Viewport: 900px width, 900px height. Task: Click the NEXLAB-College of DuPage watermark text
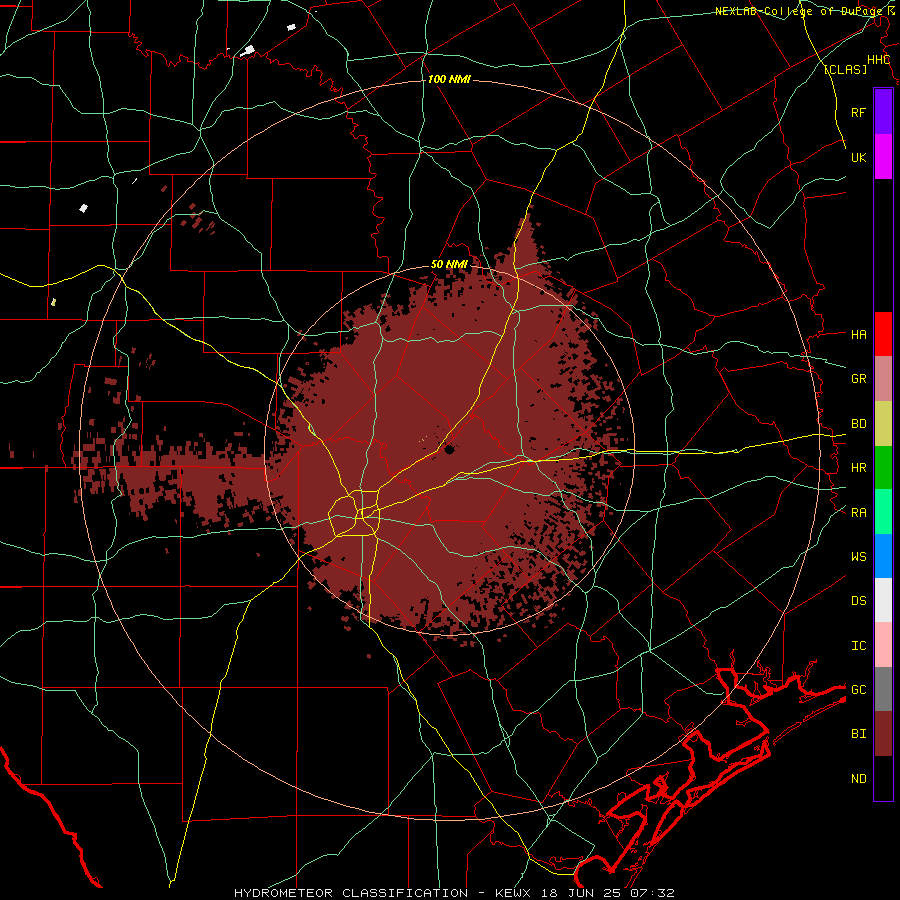click(798, 11)
